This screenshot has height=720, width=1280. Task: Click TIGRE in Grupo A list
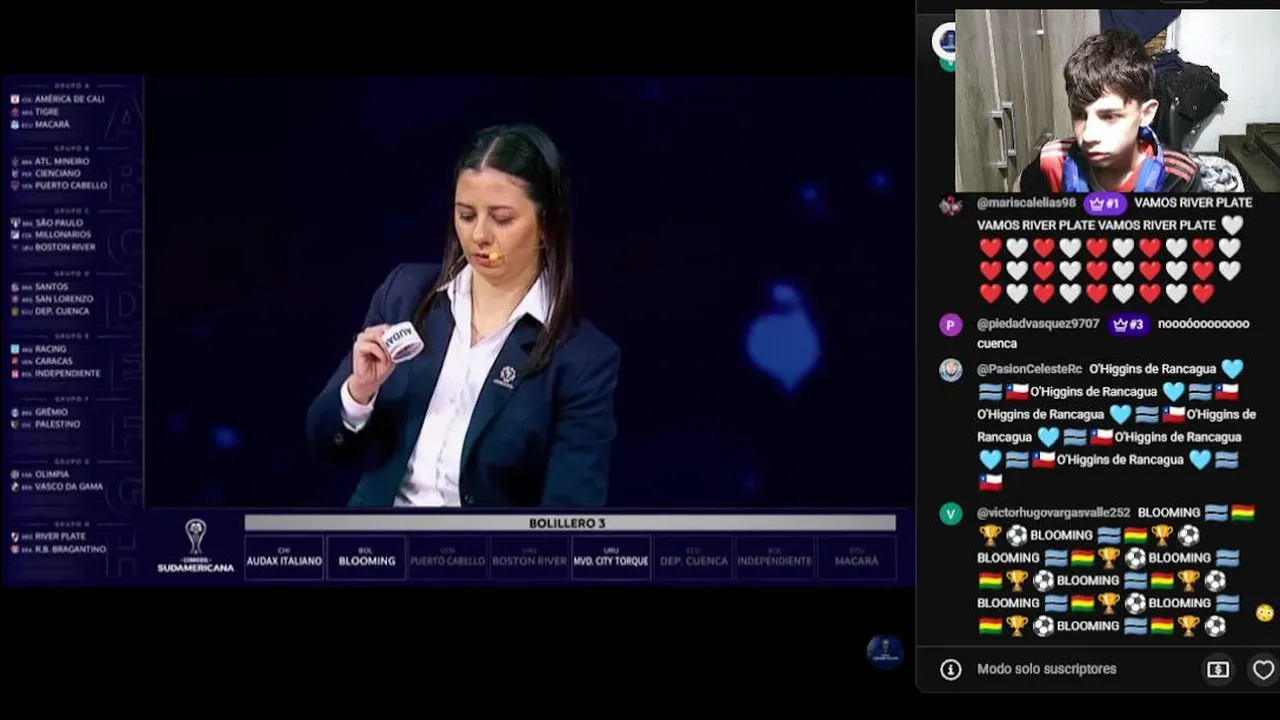pos(47,112)
